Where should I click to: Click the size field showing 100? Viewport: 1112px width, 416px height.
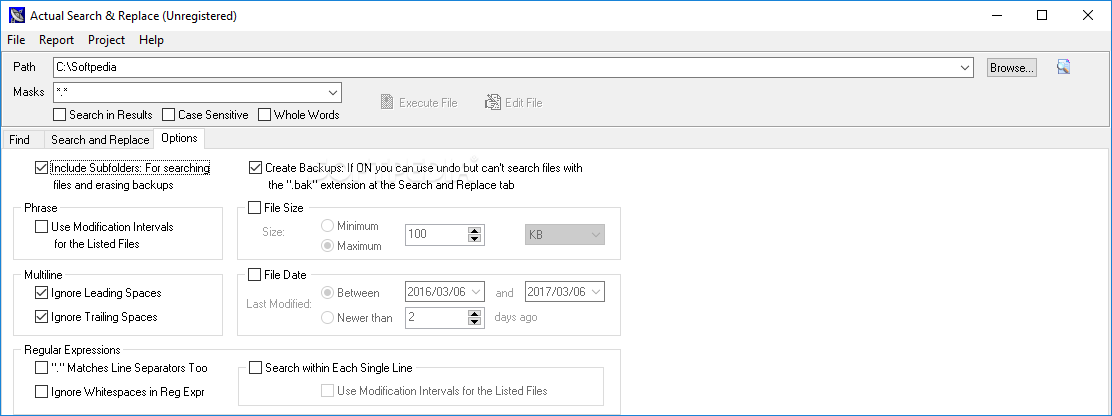[x=437, y=235]
